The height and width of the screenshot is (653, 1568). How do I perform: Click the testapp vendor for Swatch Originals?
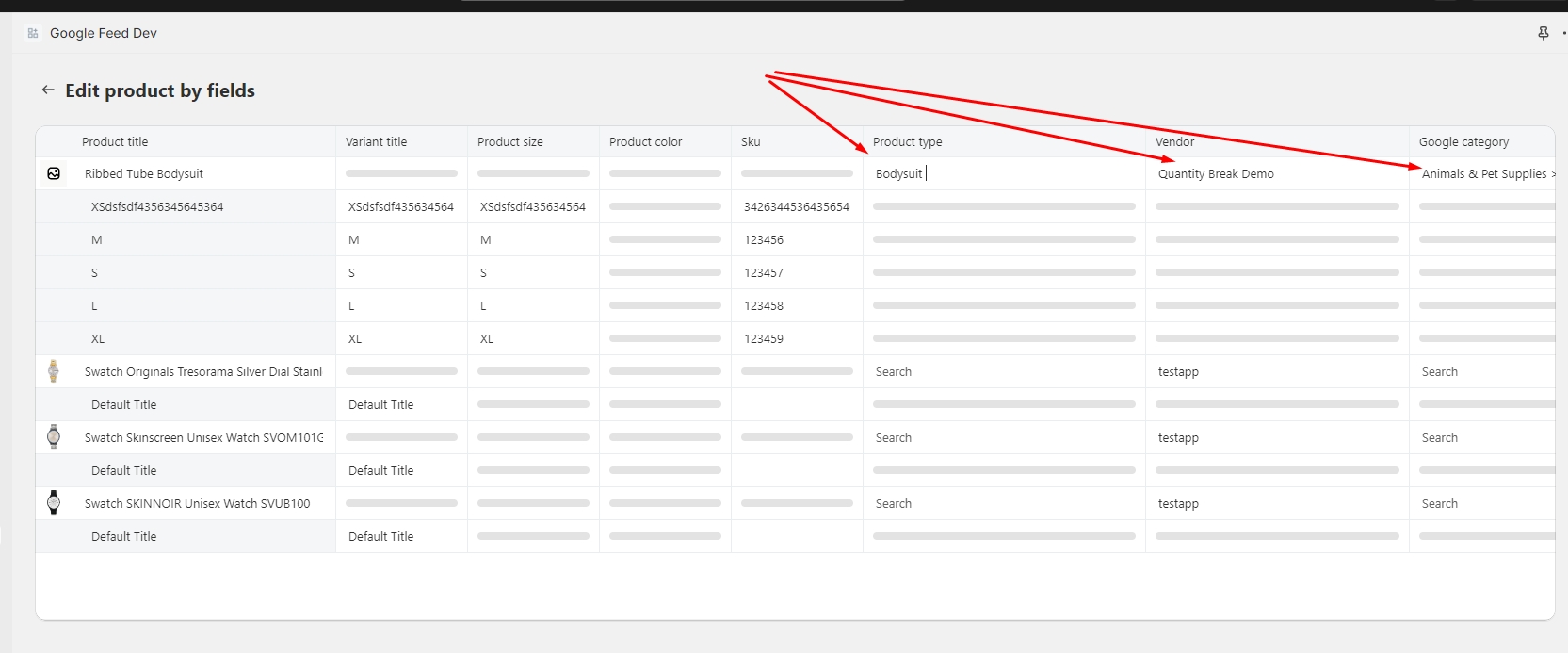[x=1276, y=371]
